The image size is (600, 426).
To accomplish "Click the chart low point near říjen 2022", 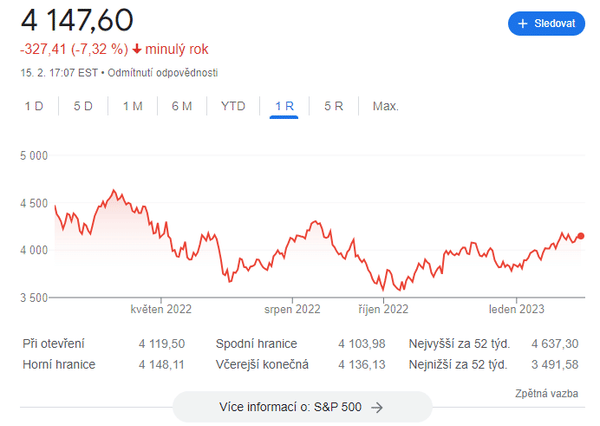I will tap(383, 290).
